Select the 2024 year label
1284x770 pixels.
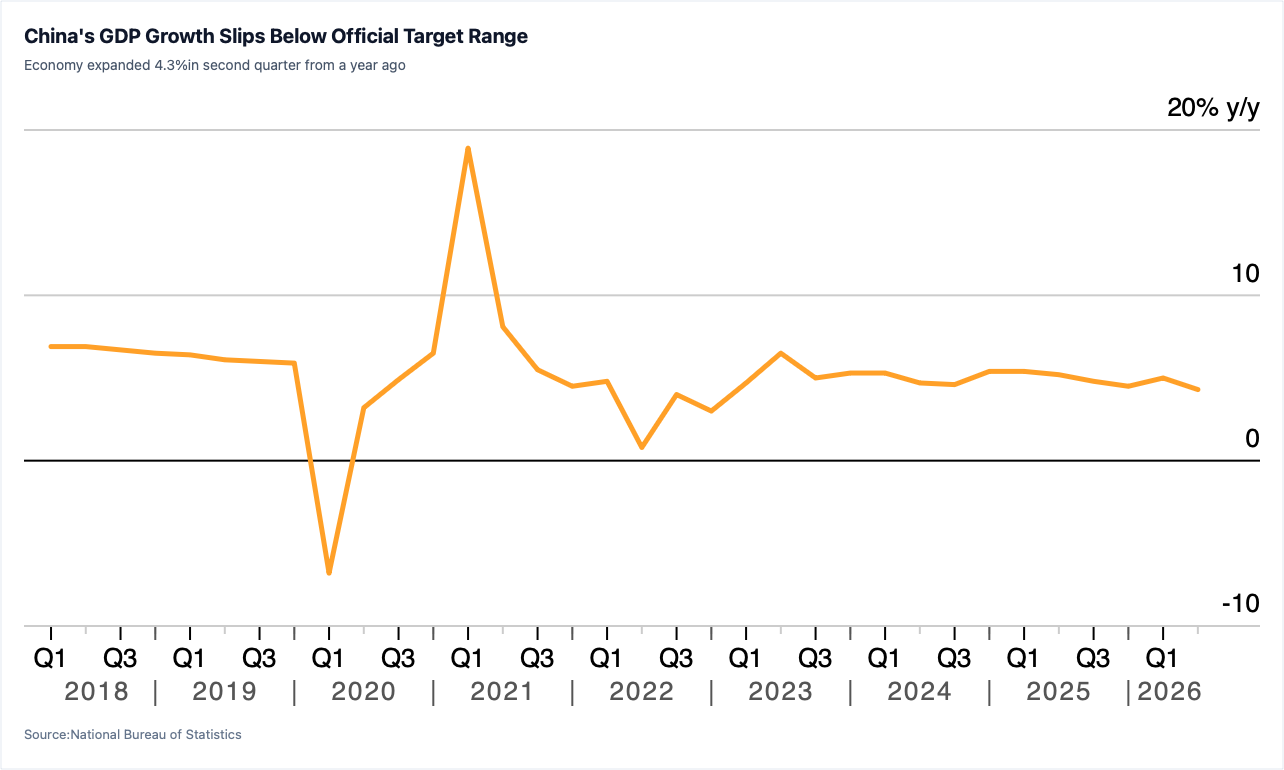[919, 691]
